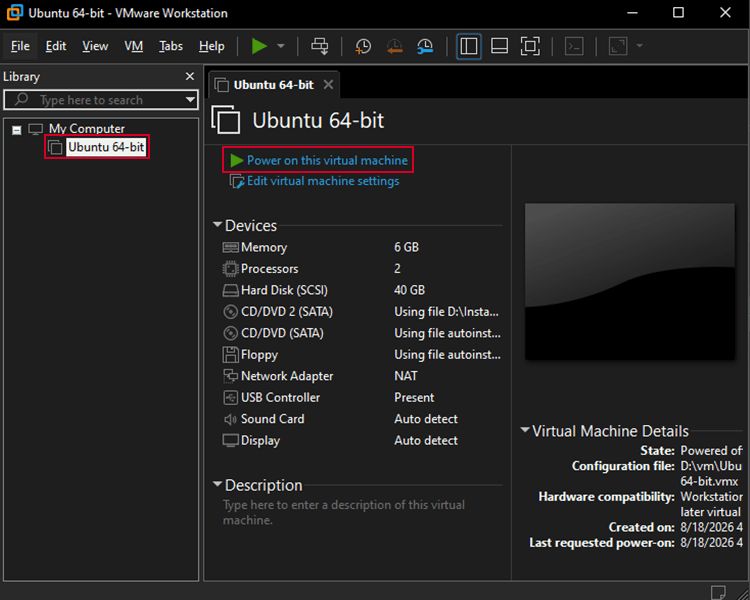Click the Processors value 2
The height and width of the screenshot is (600, 750).
397,269
